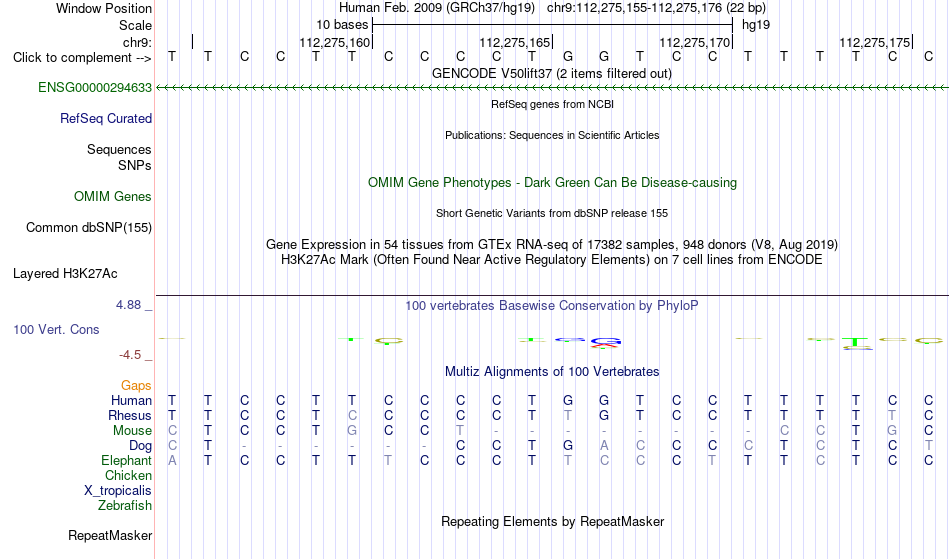Open the ENSG00000294633 gene track label
Viewport: 950px width, 559px height.
click(x=95, y=87)
